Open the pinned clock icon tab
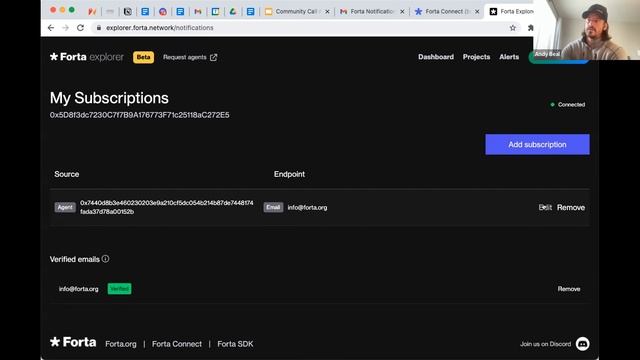 (128, 11)
